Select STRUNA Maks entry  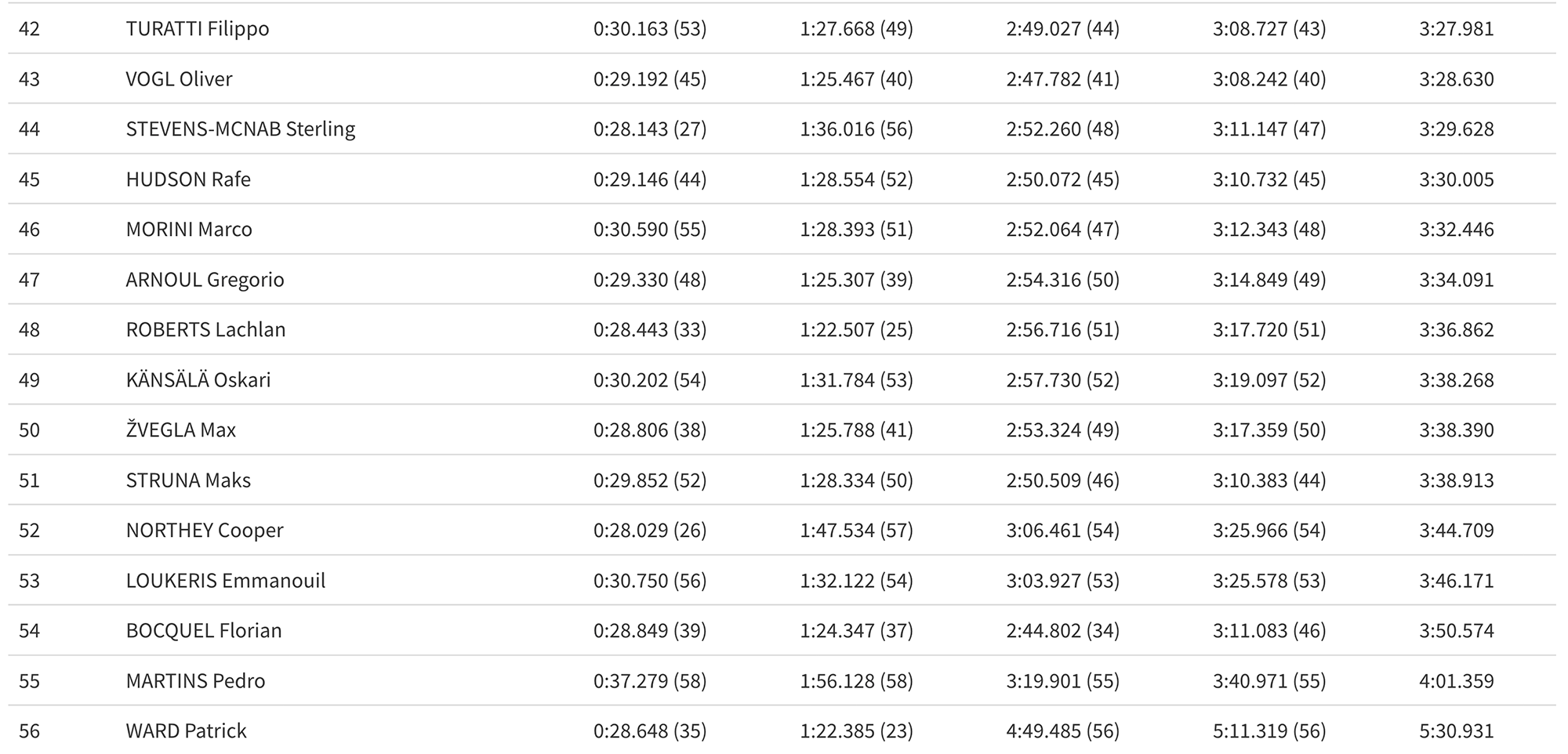(x=188, y=480)
